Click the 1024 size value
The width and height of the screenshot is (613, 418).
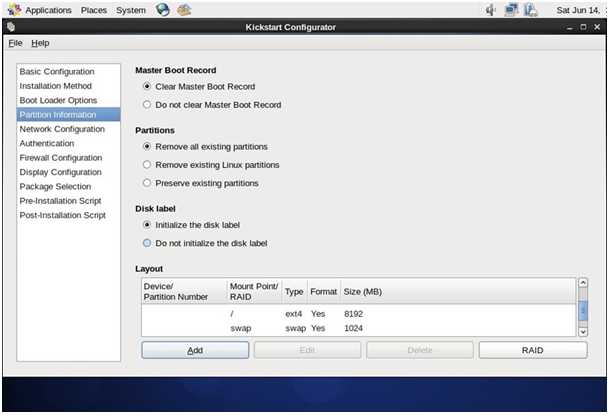353,328
